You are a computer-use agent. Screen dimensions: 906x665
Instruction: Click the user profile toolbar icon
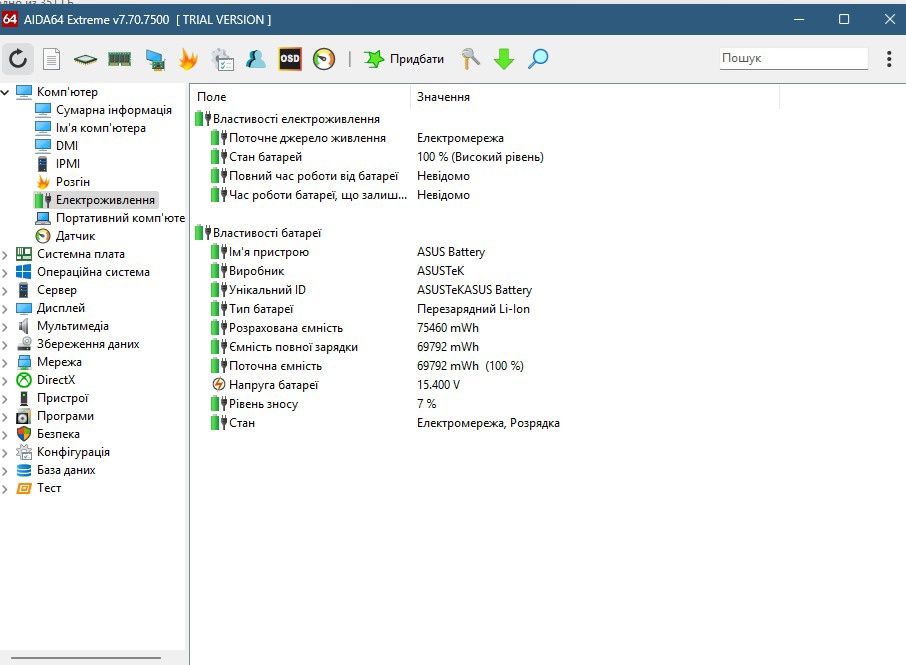(x=255, y=59)
